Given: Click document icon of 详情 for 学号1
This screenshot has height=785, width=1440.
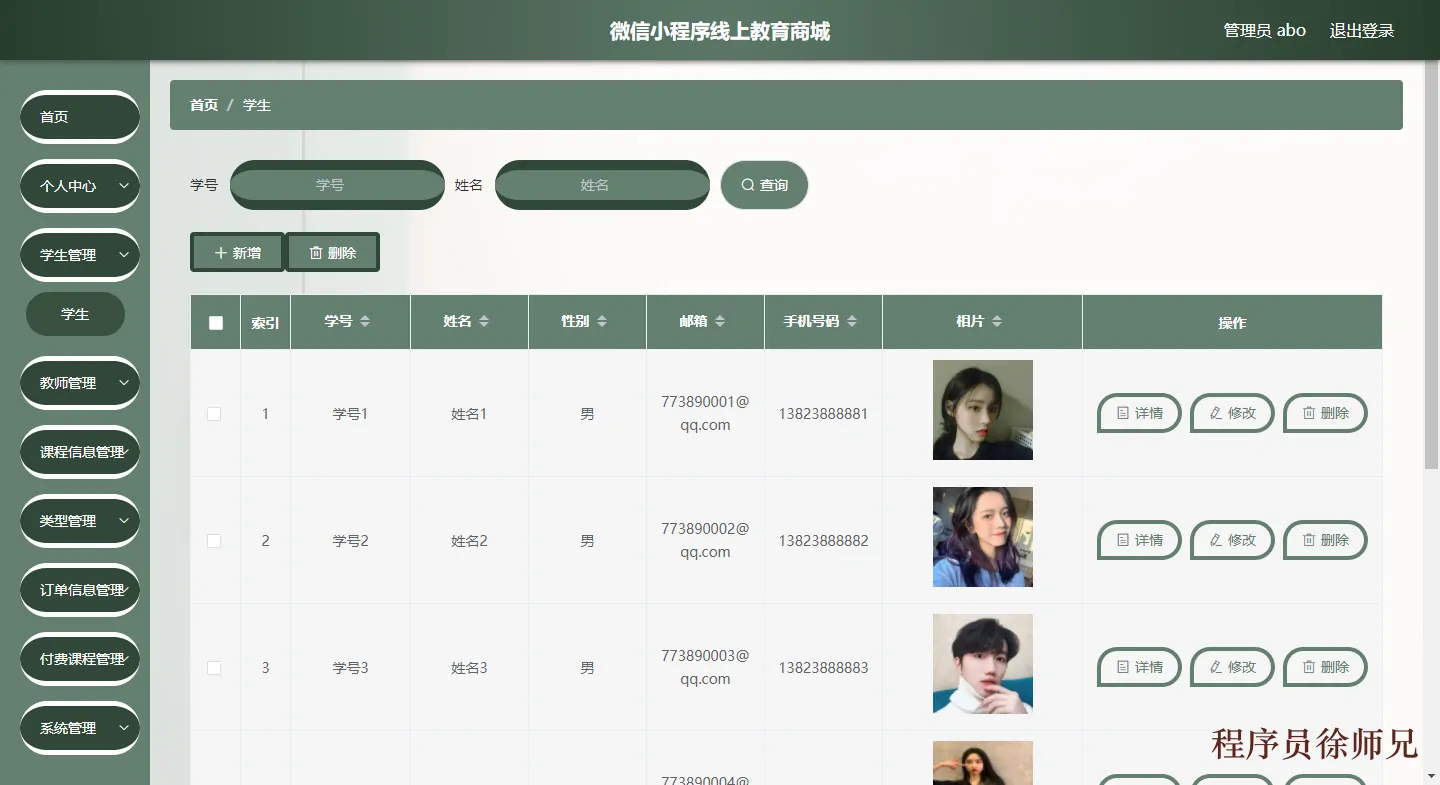Looking at the screenshot, I should coord(1123,413).
